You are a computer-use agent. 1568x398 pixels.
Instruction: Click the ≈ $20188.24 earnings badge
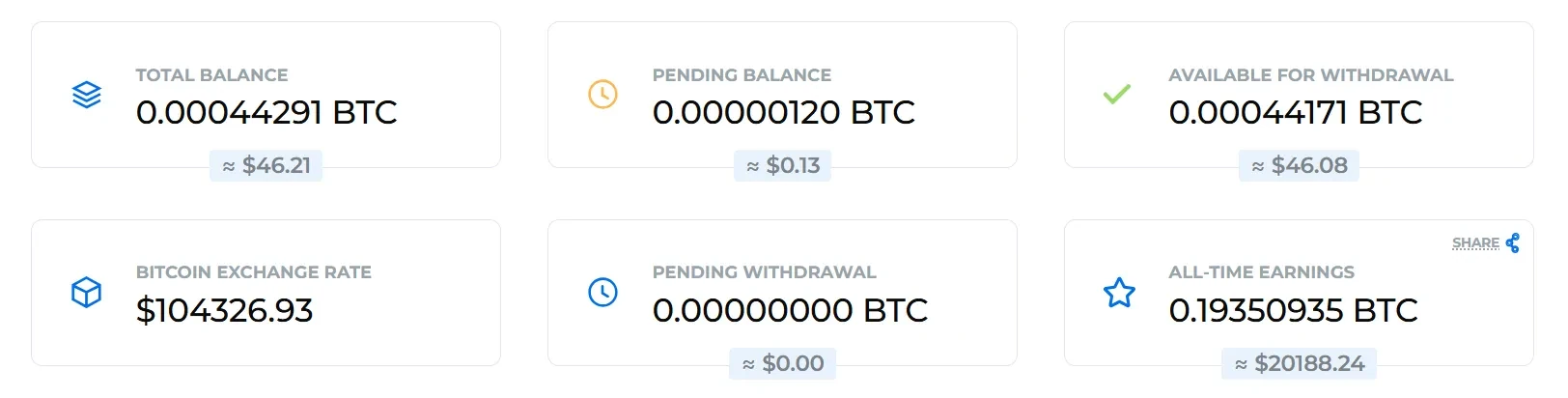click(1300, 364)
